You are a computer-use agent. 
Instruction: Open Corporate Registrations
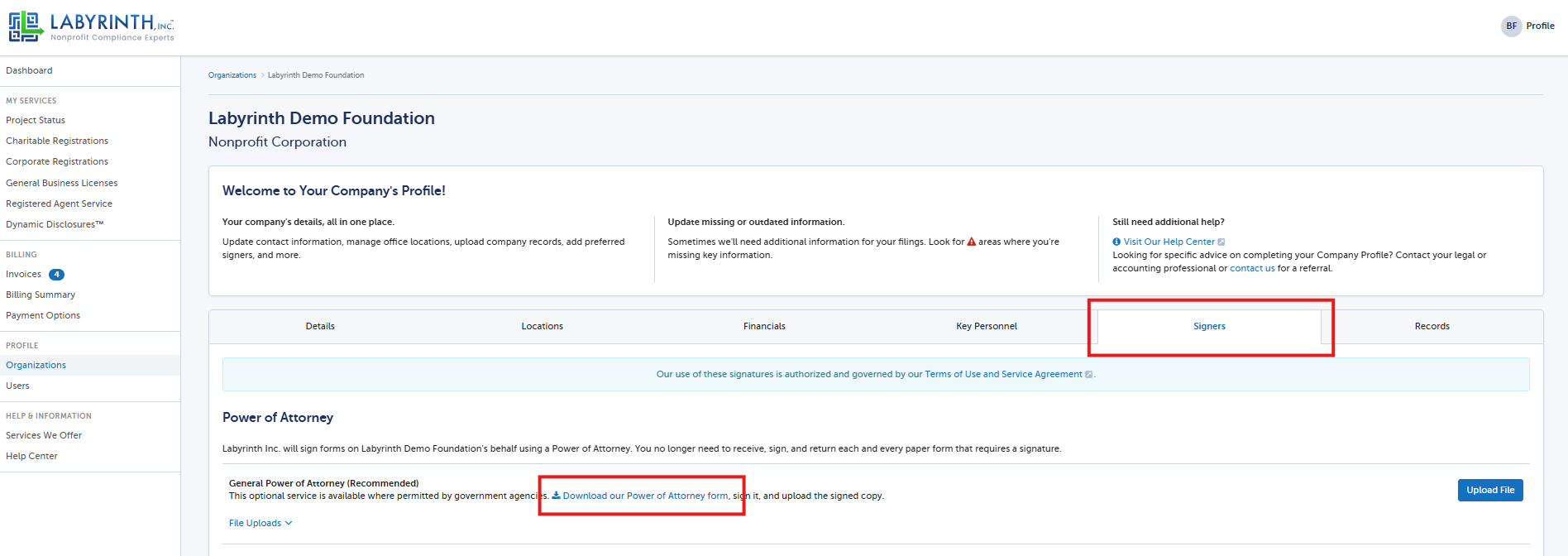coord(57,161)
